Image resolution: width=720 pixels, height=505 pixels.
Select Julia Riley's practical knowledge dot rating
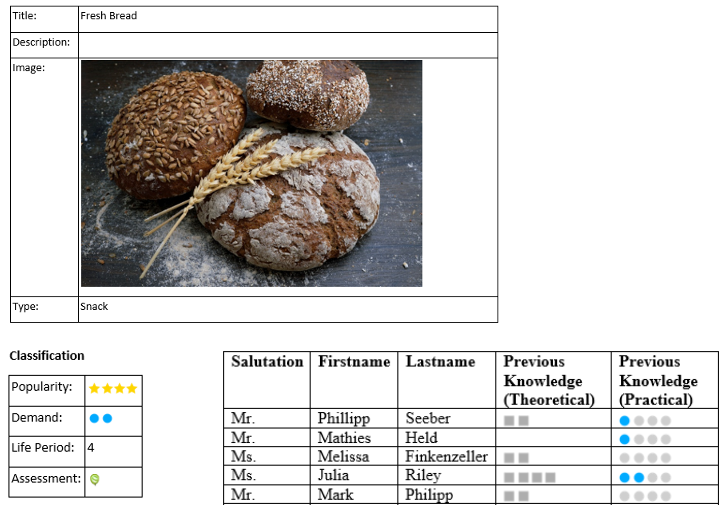click(644, 478)
